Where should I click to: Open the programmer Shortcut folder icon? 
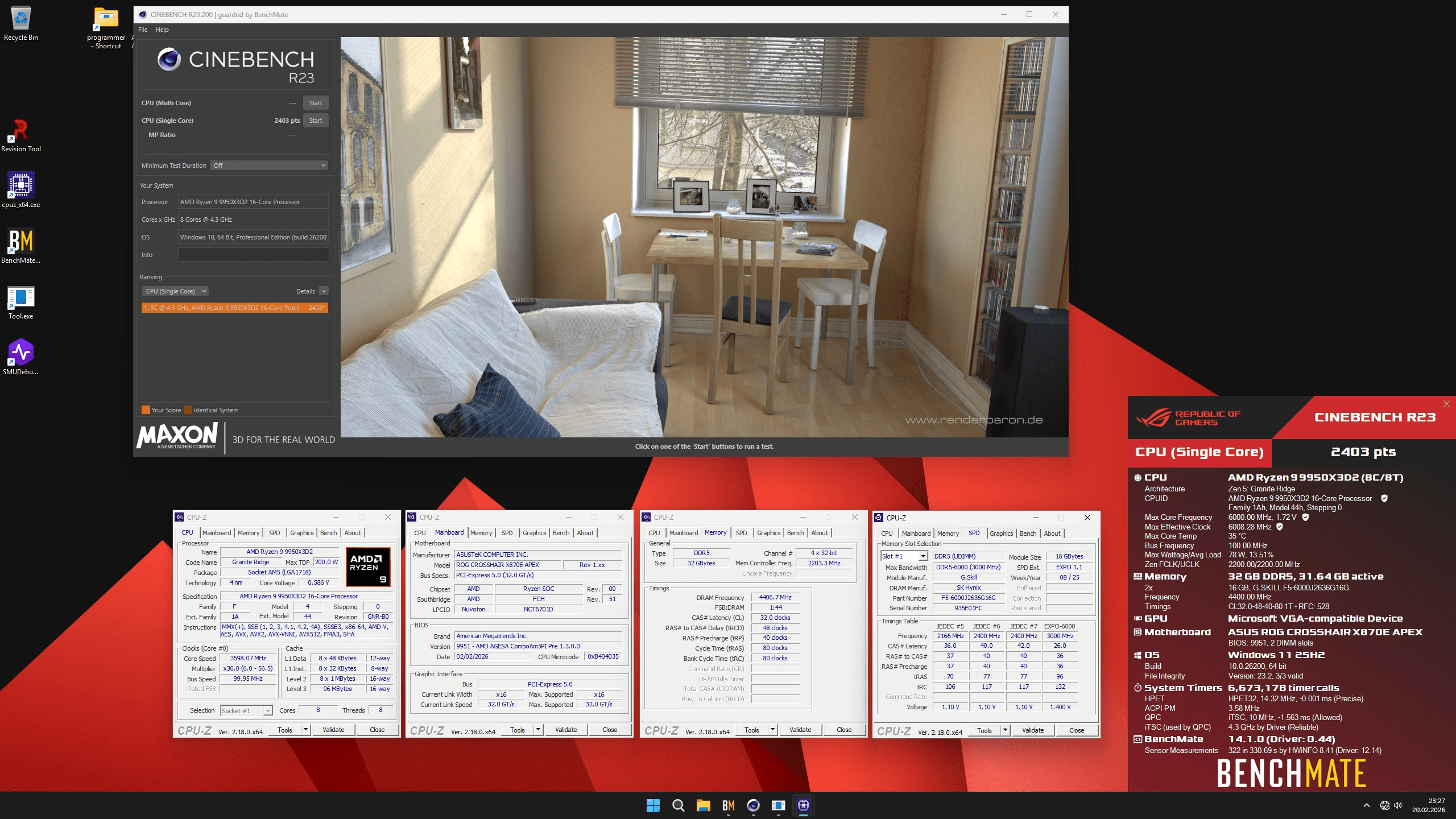[106, 27]
